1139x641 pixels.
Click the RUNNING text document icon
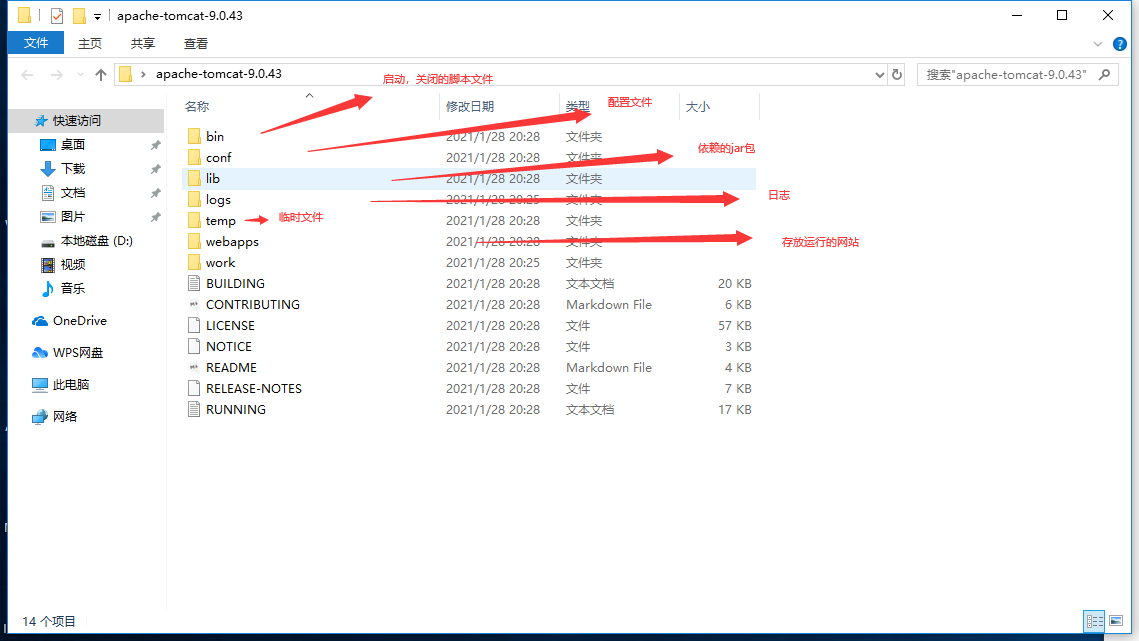coord(194,410)
